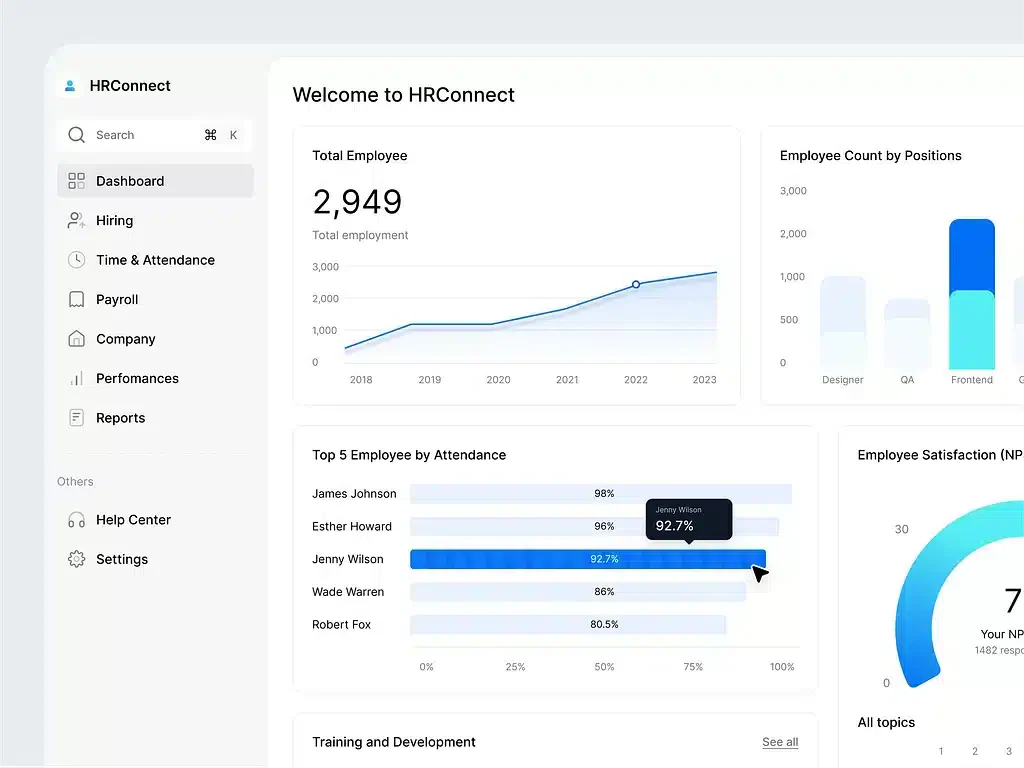Click Training and Development heading
This screenshot has height=768, width=1024.
pos(394,742)
